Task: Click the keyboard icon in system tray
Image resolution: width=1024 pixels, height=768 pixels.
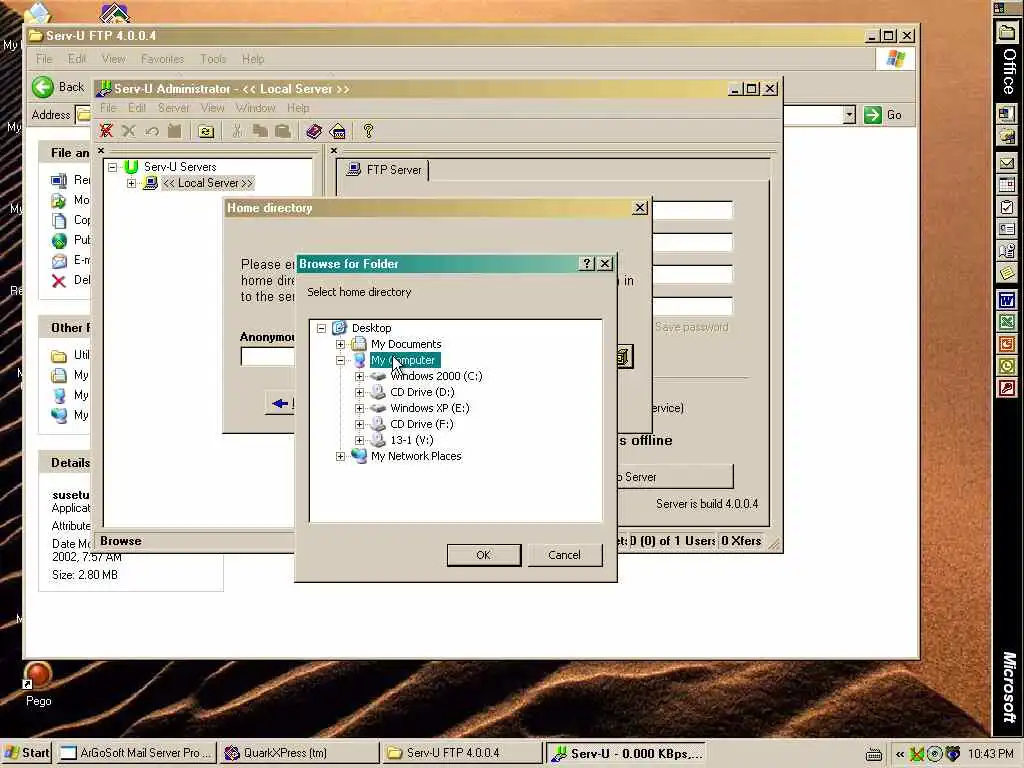Action: point(874,754)
